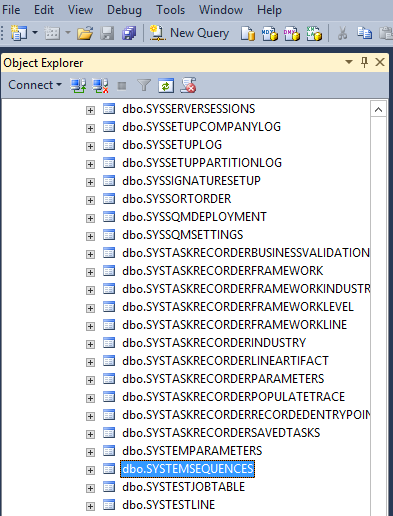The width and height of the screenshot is (393, 516).
Task: Expand dbo.SYSSETUPLOG table node
Action: coord(90,146)
